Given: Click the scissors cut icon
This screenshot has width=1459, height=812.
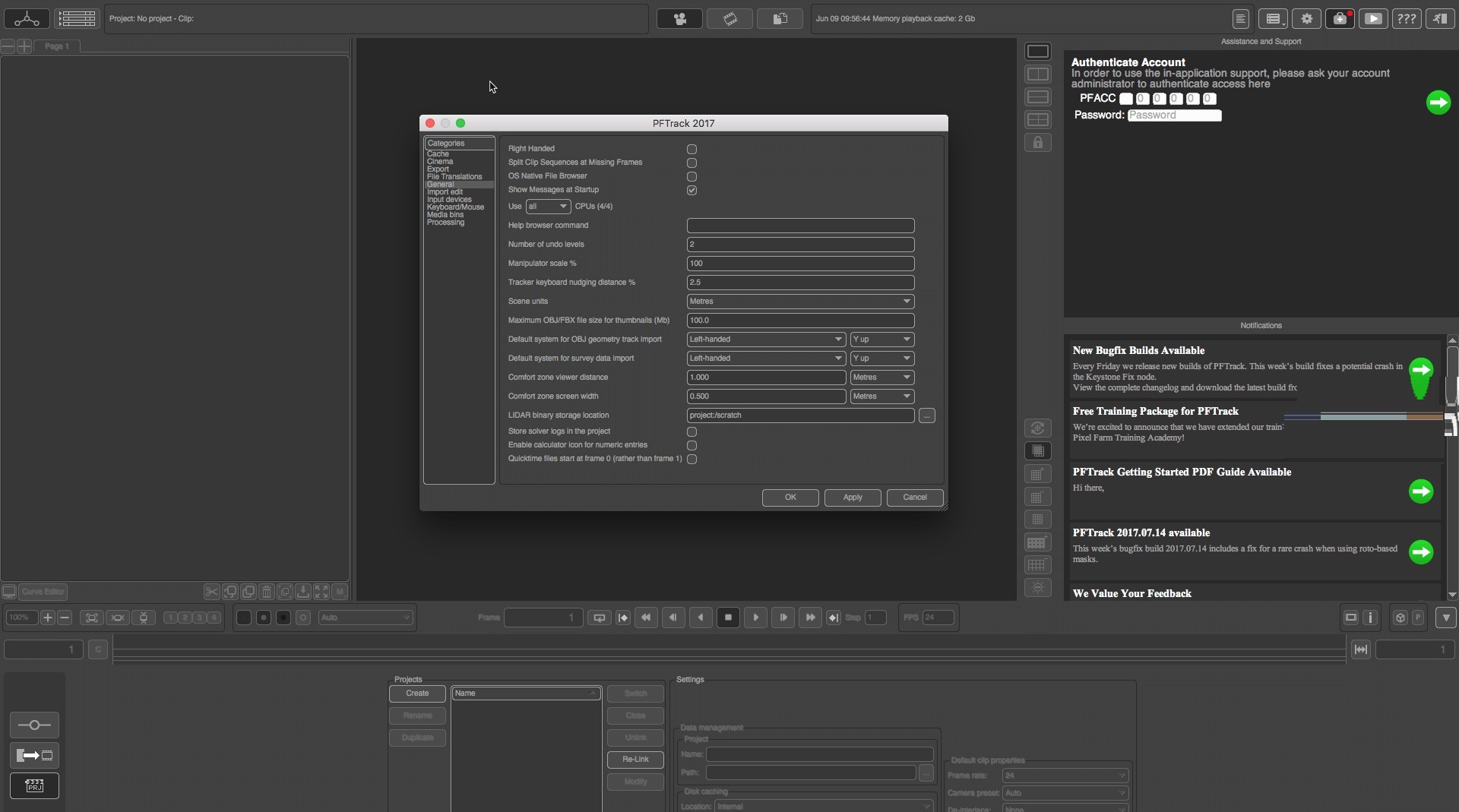Looking at the screenshot, I should tap(211, 592).
